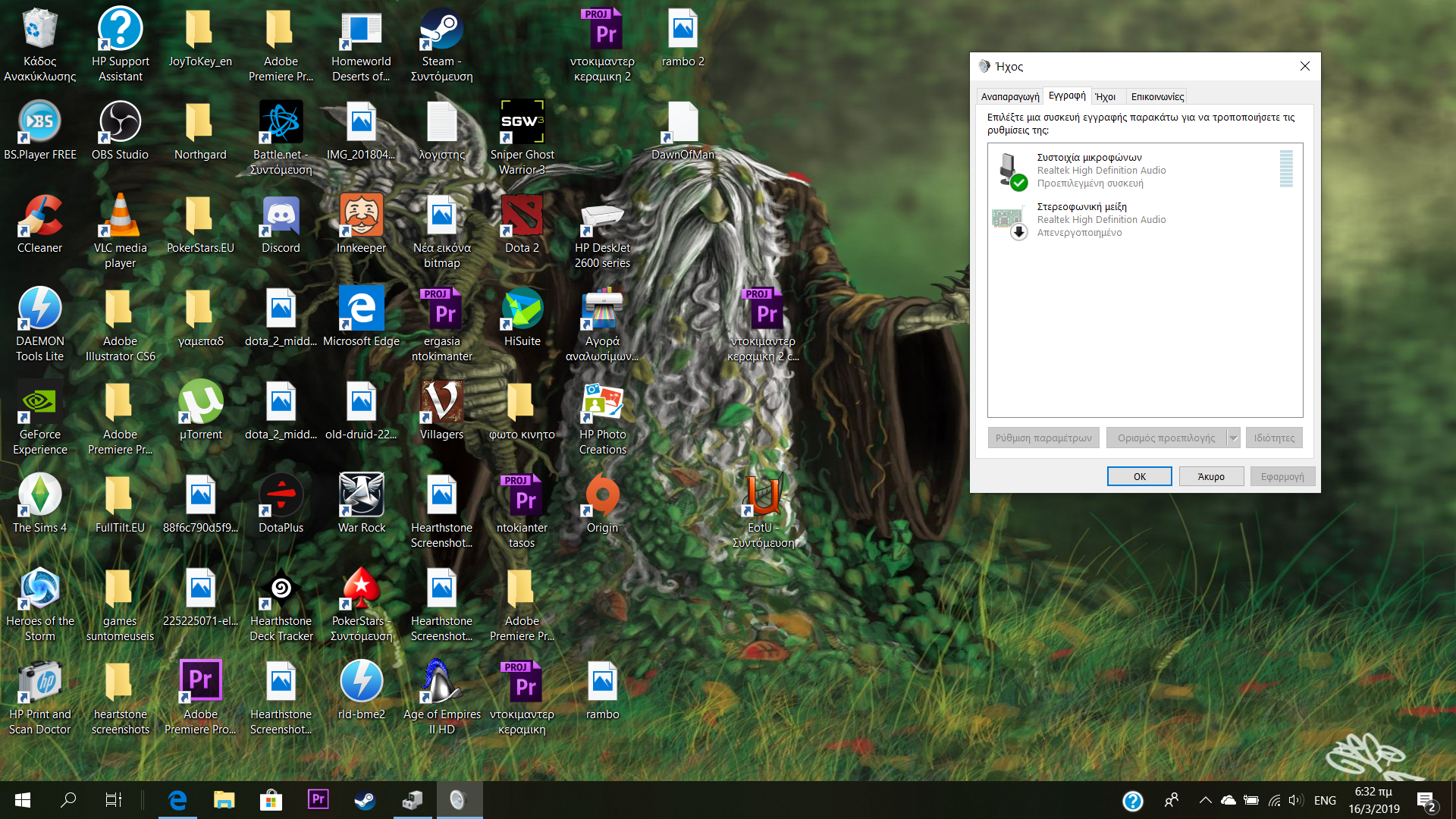Image resolution: width=1456 pixels, height=819 pixels.
Task: Select the EotU shortcut desktop icon
Action: [x=763, y=512]
